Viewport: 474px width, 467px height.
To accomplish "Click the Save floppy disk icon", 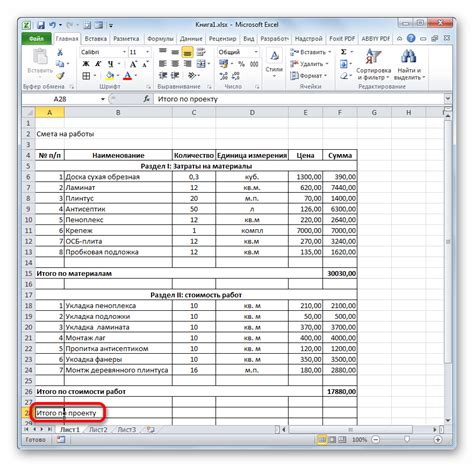I will pos(41,25).
